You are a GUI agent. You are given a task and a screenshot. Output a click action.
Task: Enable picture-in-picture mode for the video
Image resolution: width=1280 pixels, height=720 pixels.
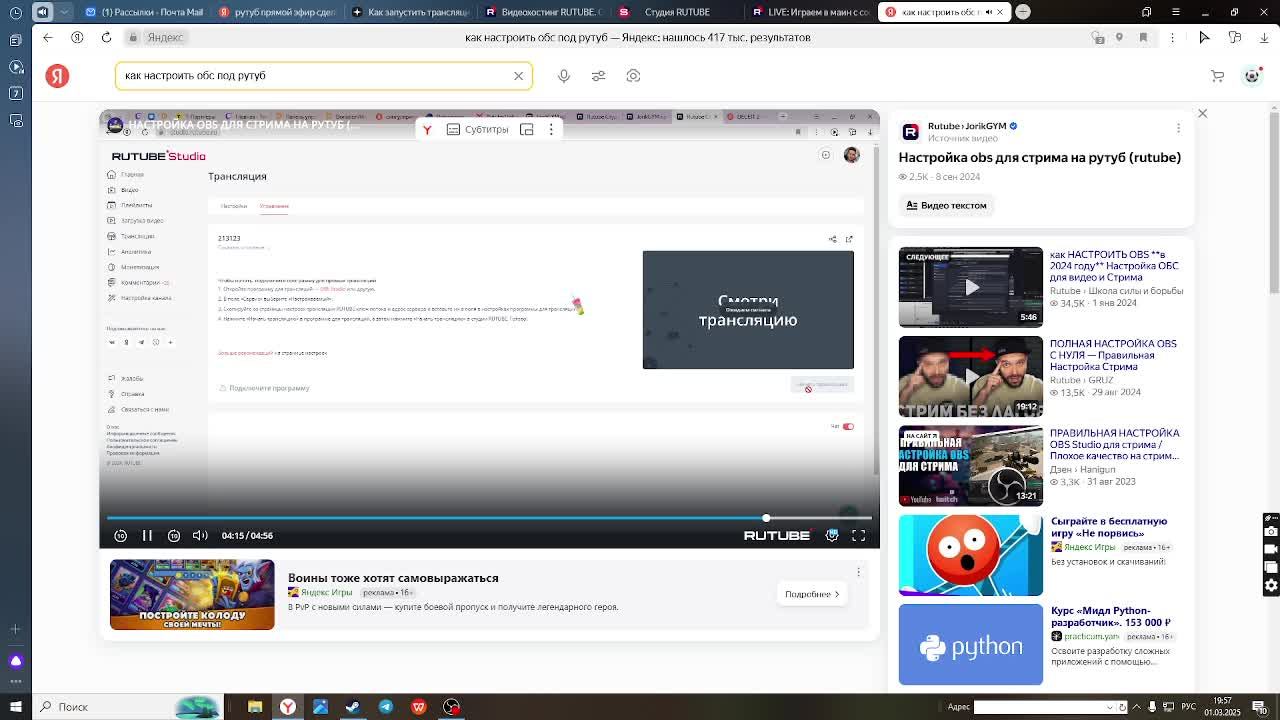[x=527, y=129]
